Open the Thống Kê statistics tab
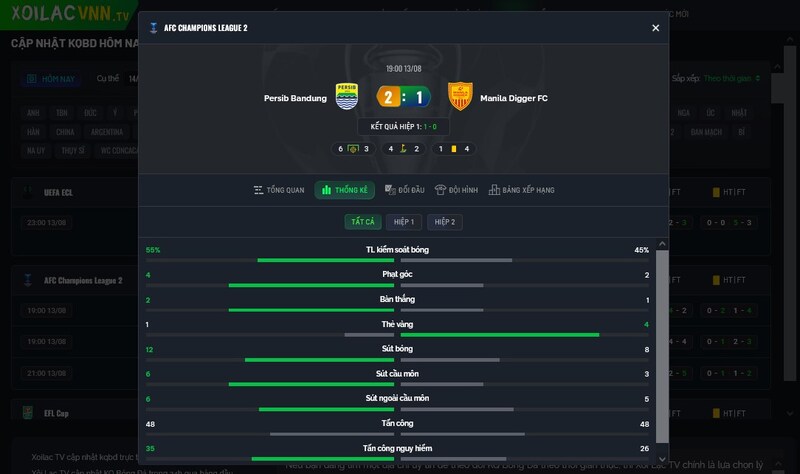Viewport: 800px width, 474px height. 345,190
